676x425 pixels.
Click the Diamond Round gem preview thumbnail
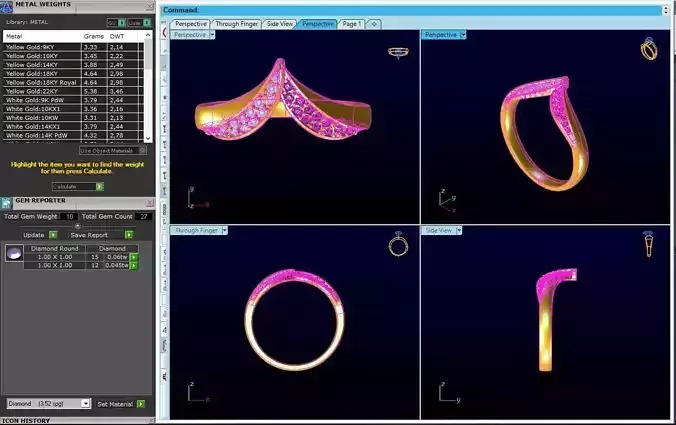[14, 253]
